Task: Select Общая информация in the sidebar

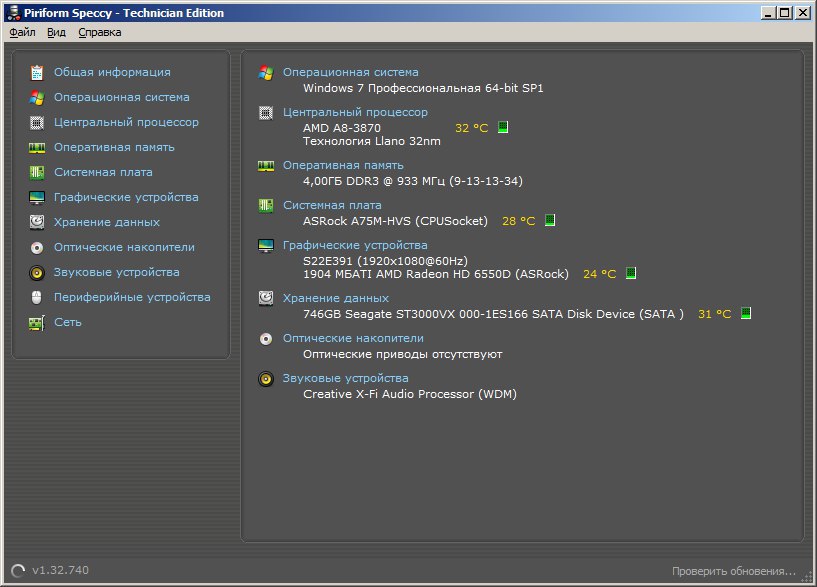Action: click(112, 72)
